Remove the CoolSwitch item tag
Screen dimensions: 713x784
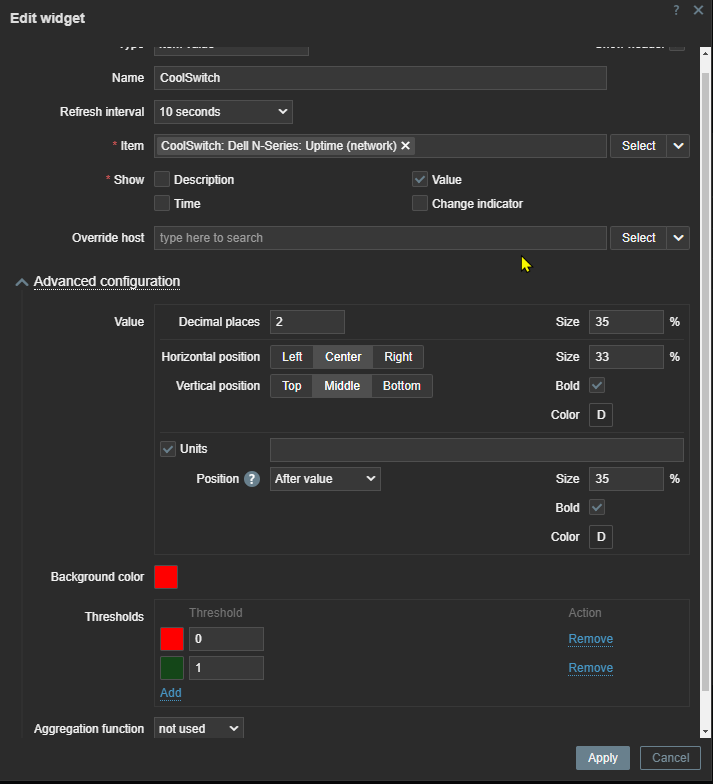pos(405,146)
